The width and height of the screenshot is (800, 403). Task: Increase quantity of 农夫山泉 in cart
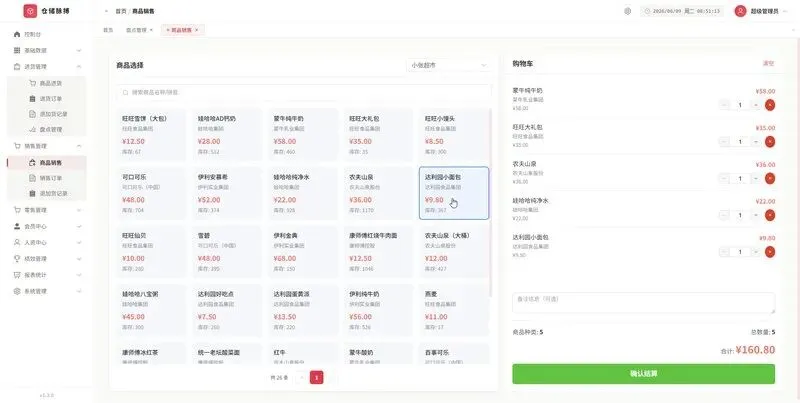click(756, 179)
